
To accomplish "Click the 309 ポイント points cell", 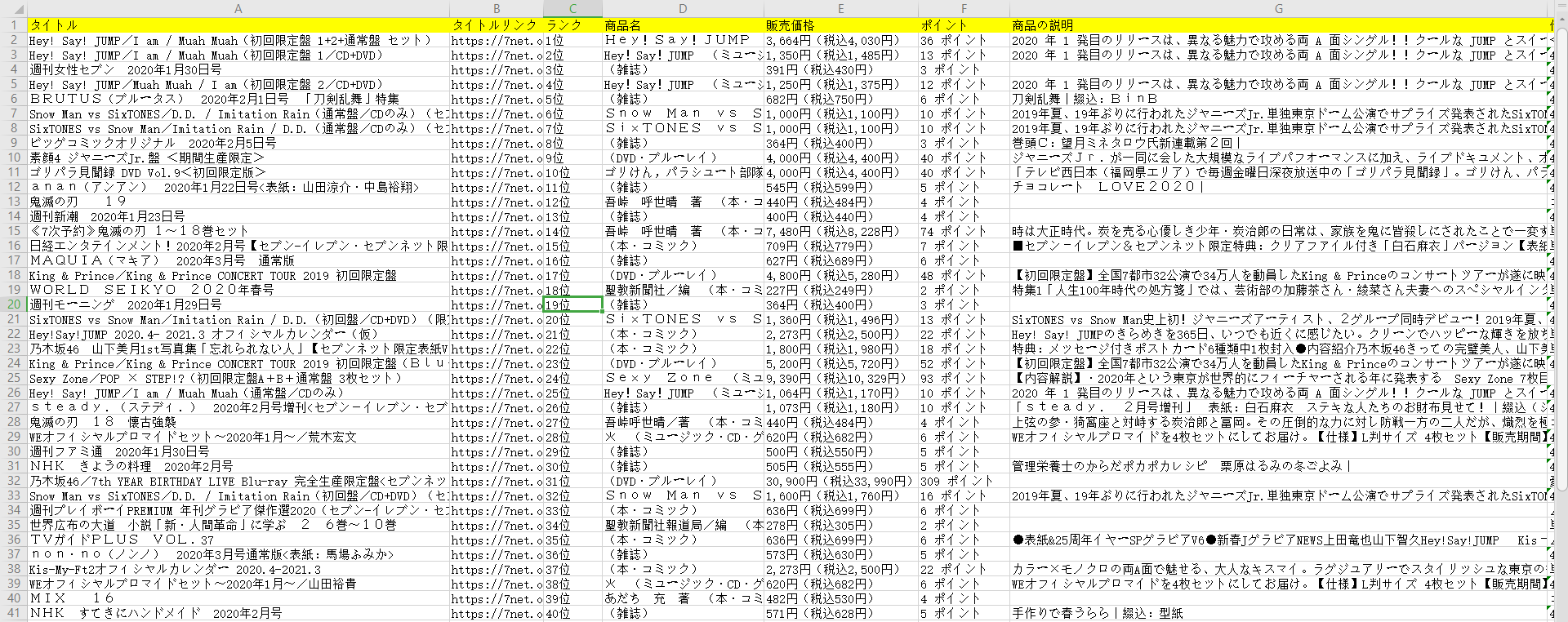I will click(963, 481).
